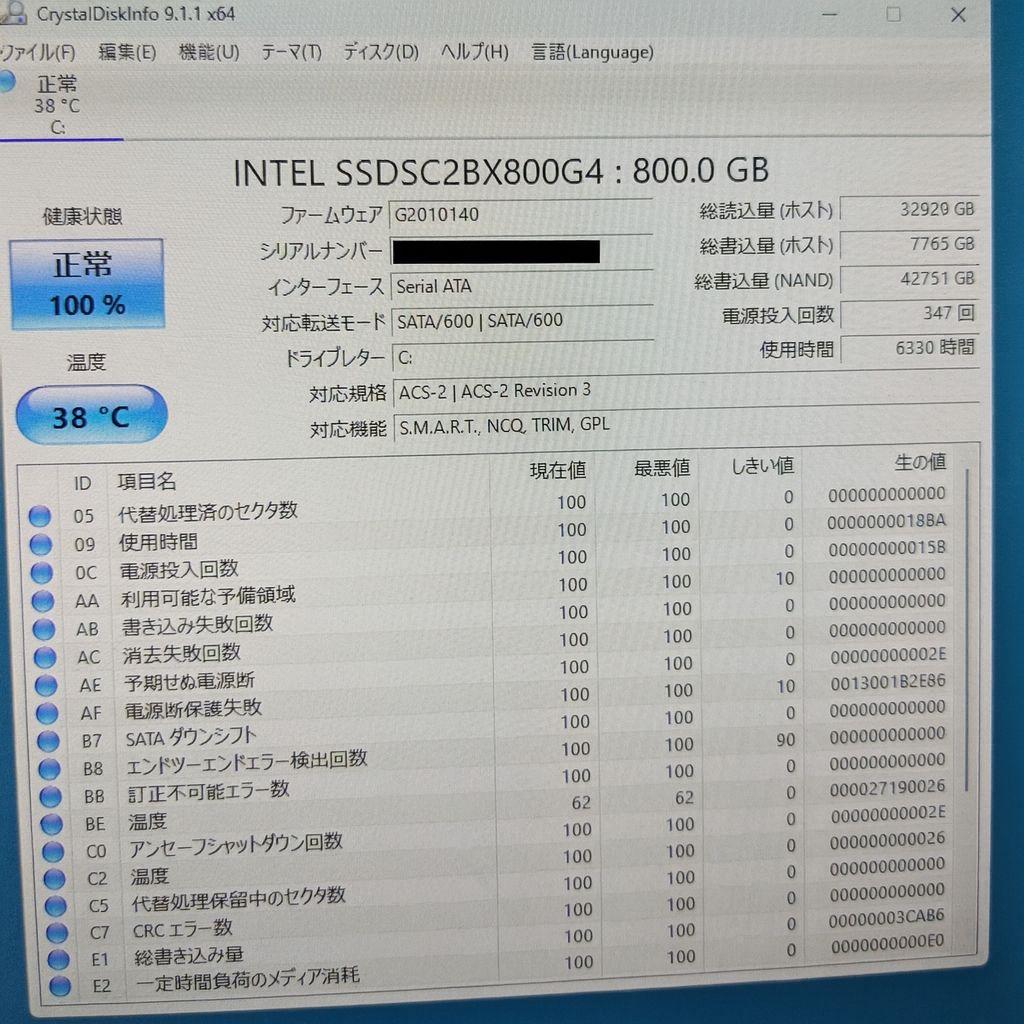Open the 言語(Language) menu
The width and height of the screenshot is (1024, 1024).
click(x=590, y=52)
